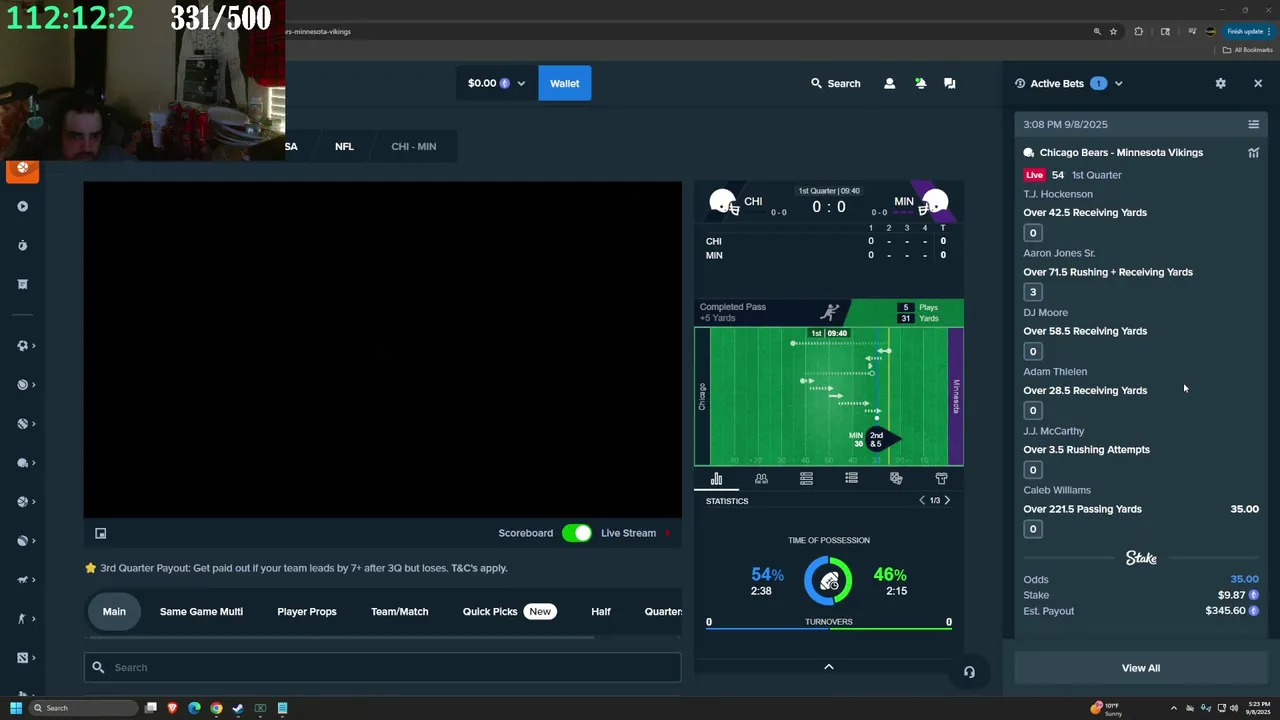
Task: Click the black live stream video area
Action: (383, 350)
